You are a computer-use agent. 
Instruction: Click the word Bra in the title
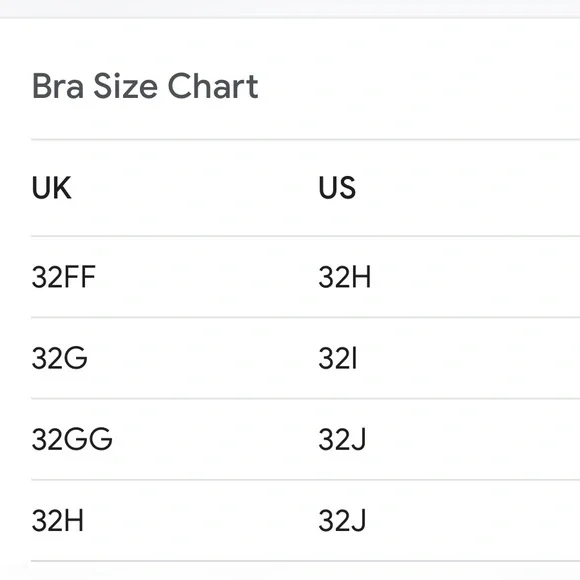(58, 86)
